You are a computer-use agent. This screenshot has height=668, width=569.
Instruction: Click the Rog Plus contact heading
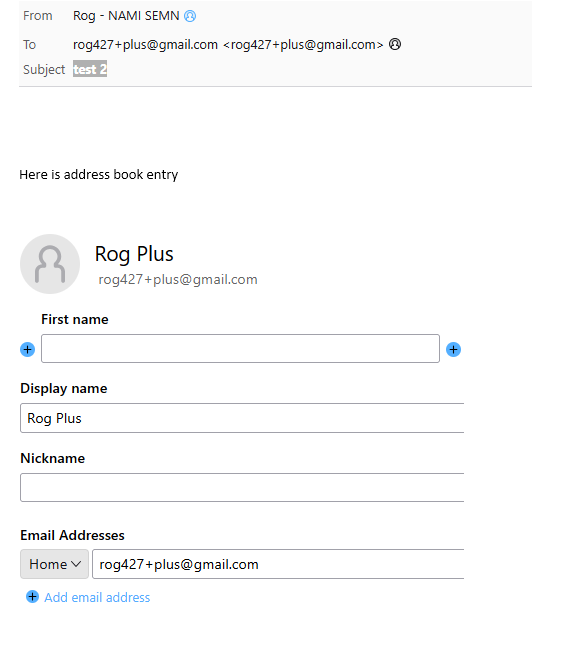pos(134,254)
